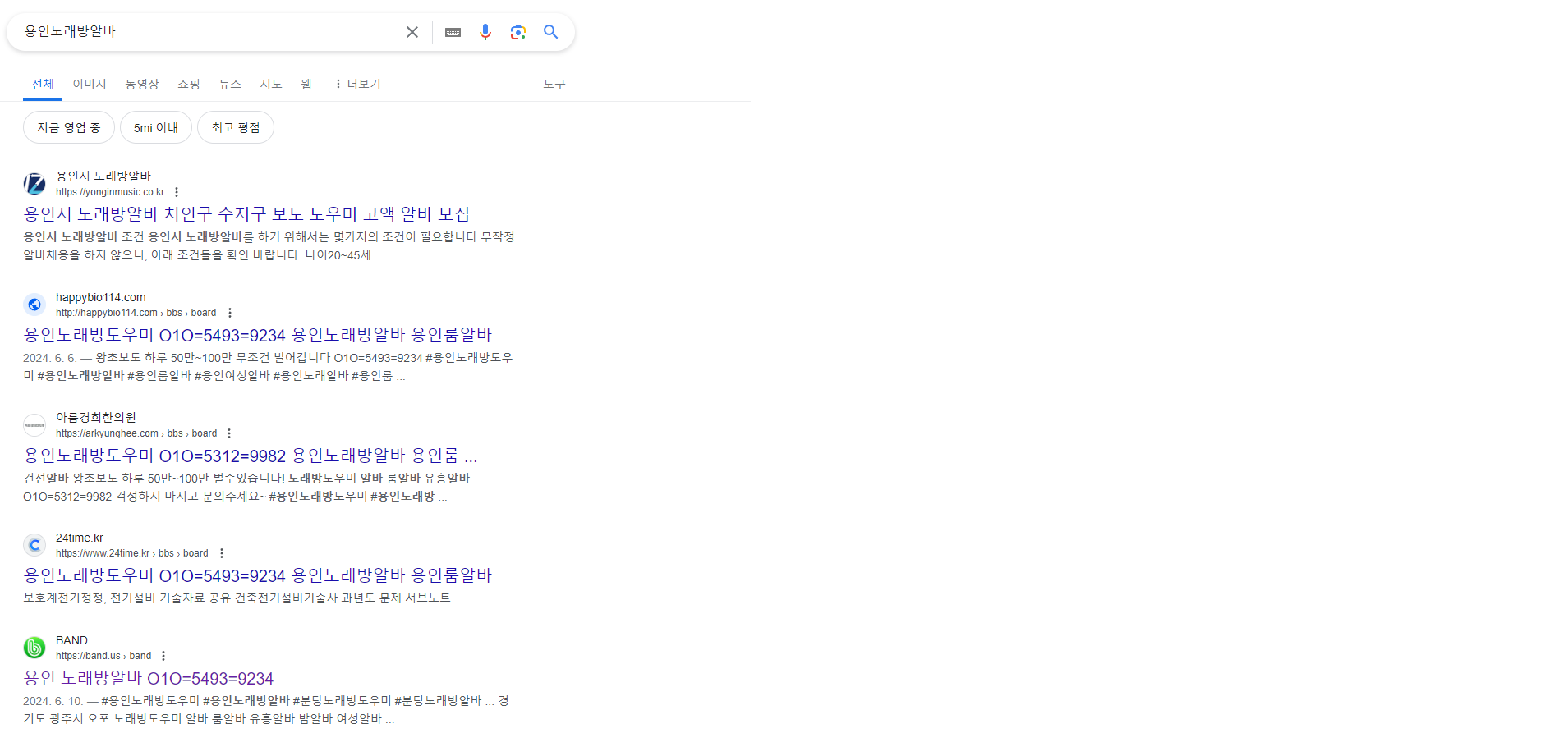Click snippet dated 2024. 6. 10.

(266, 709)
